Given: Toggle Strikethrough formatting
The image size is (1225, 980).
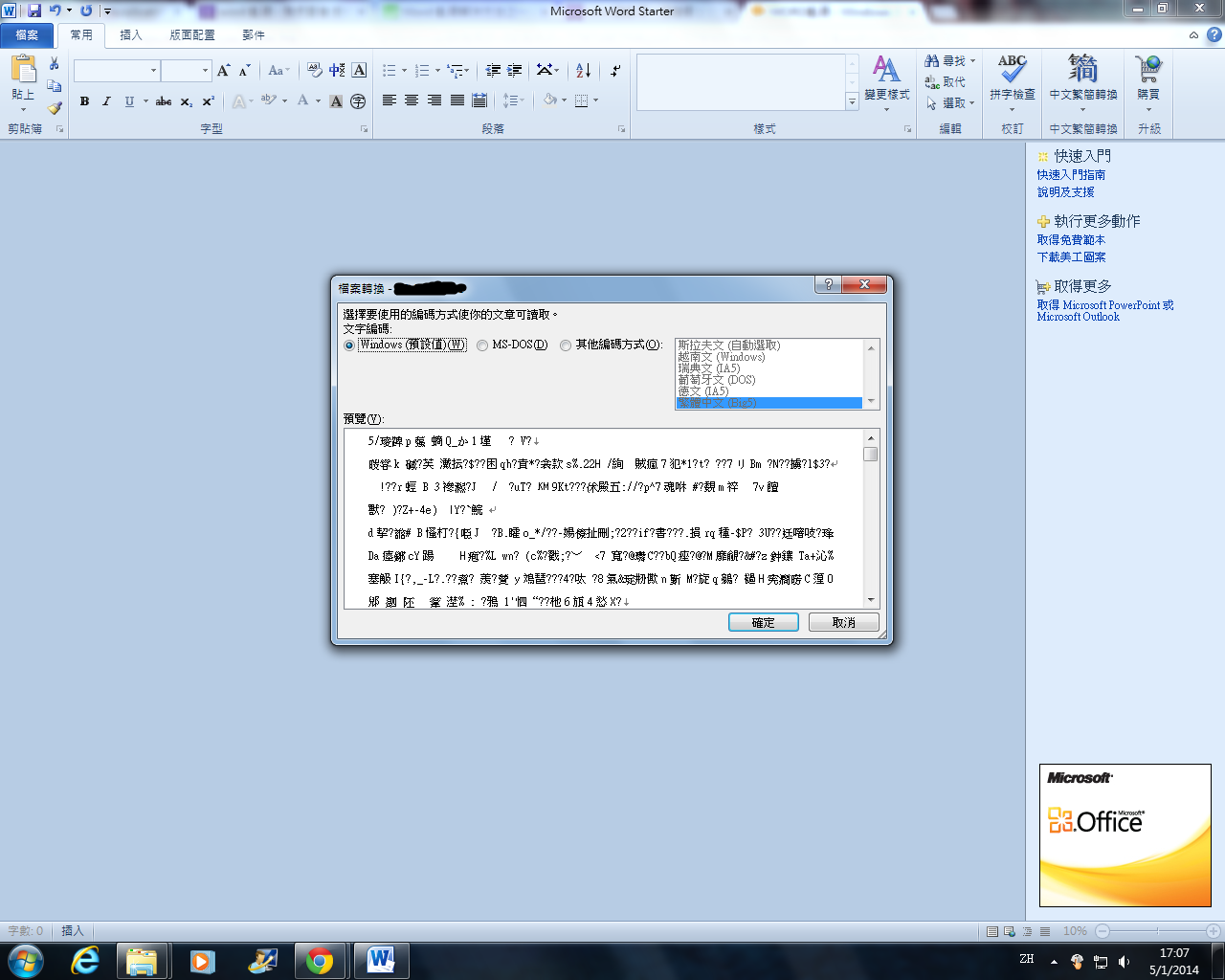Looking at the screenshot, I should point(164,101).
